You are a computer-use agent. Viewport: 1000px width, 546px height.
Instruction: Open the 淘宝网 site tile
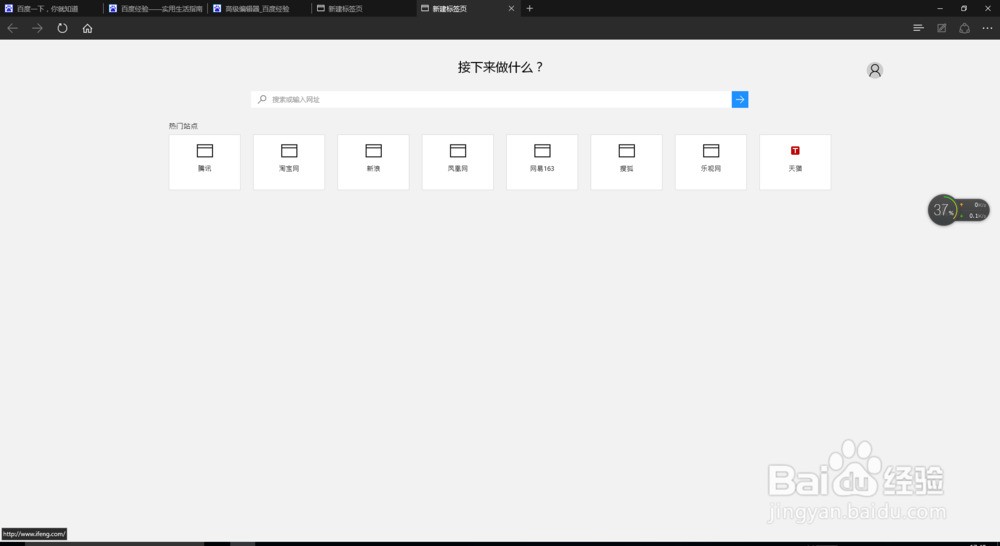coord(289,162)
